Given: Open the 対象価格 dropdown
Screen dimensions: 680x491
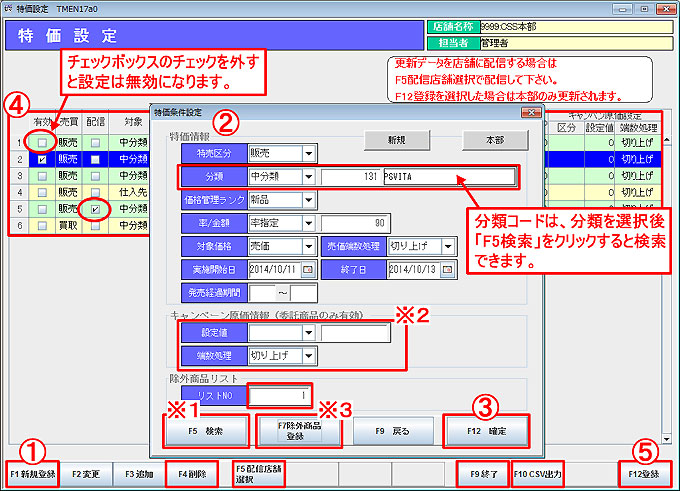Looking at the screenshot, I should [x=309, y=246].
